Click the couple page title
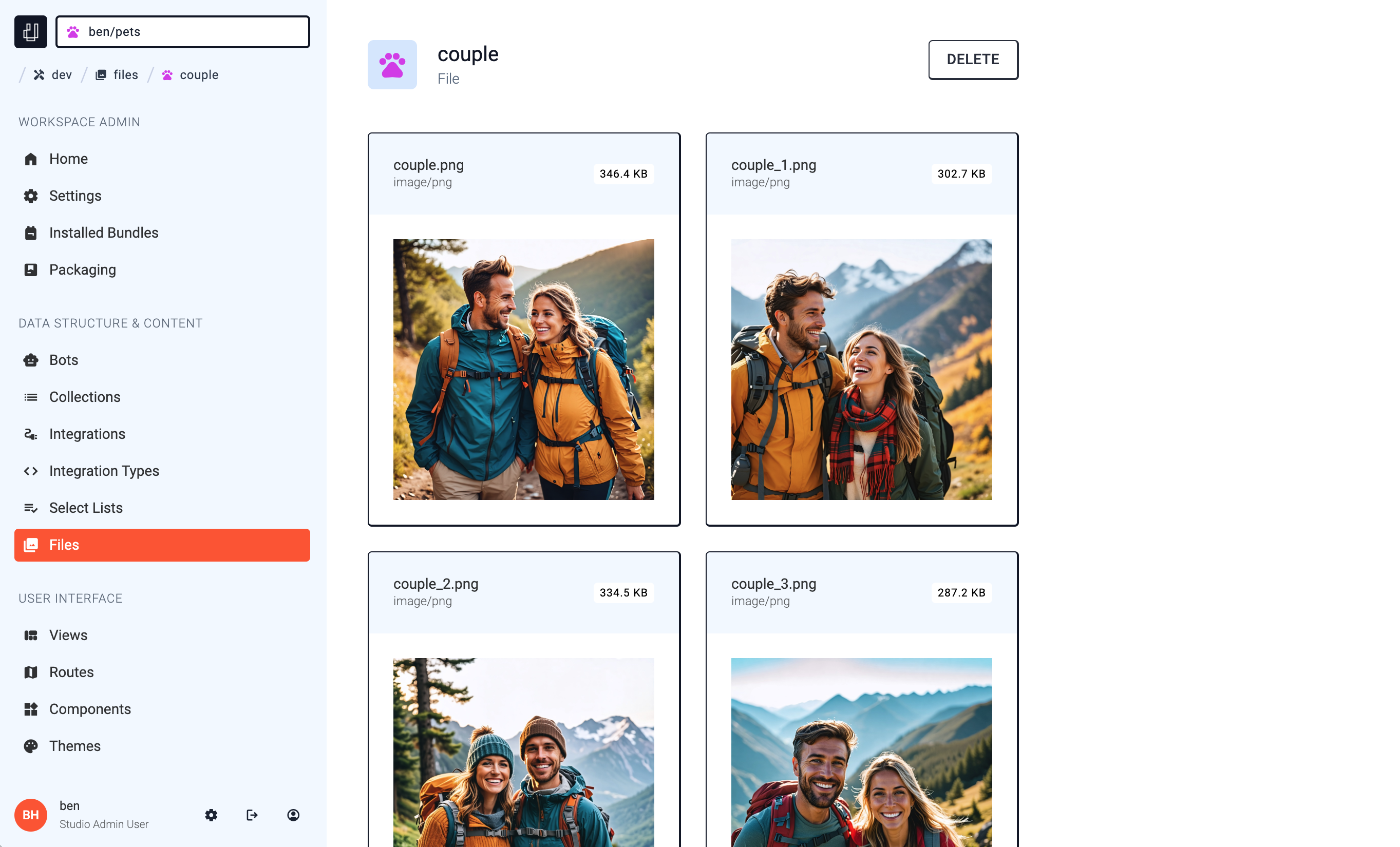Viewport: 1400px width, 847px height. (x=468, y=54)
